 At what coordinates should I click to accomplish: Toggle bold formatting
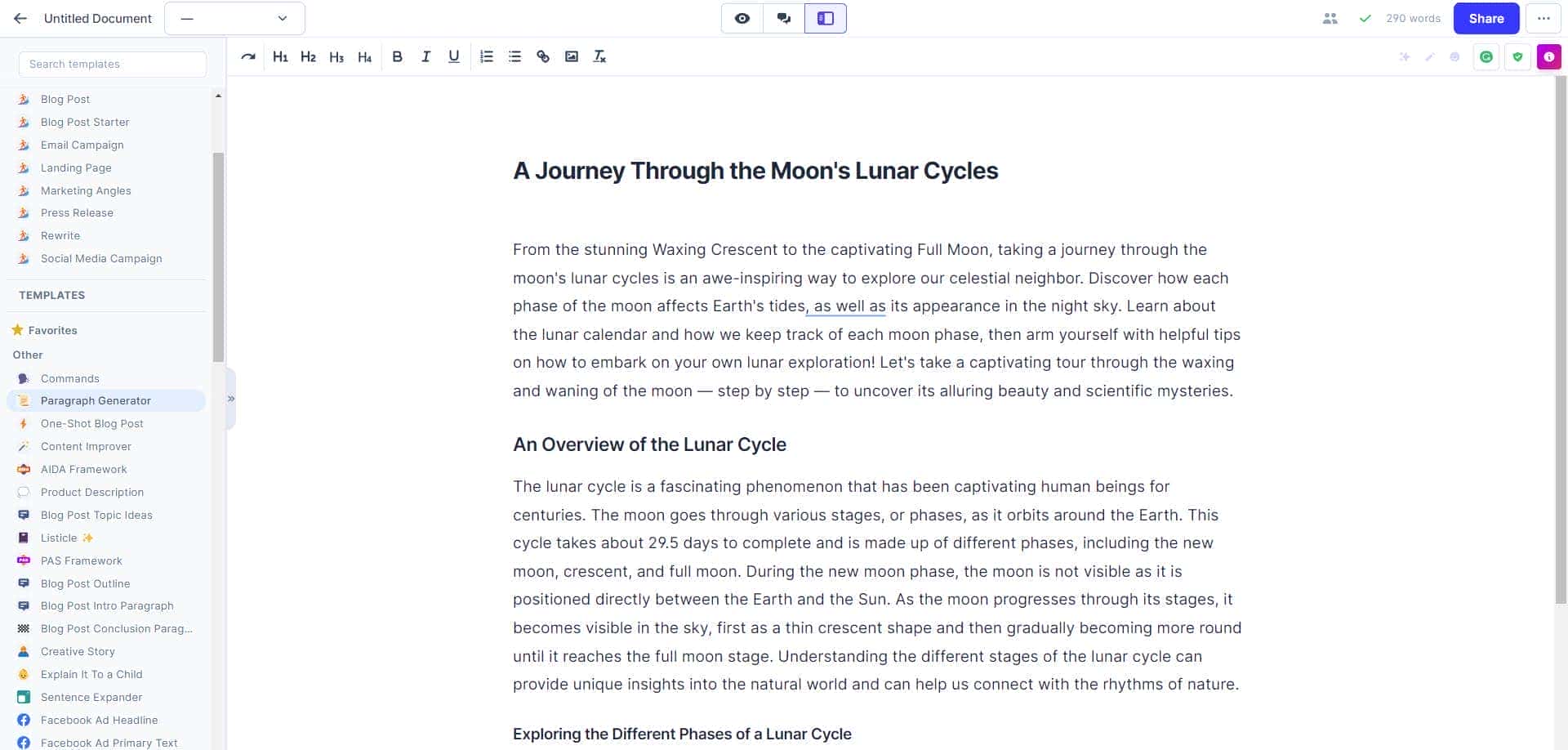[398, 56]
